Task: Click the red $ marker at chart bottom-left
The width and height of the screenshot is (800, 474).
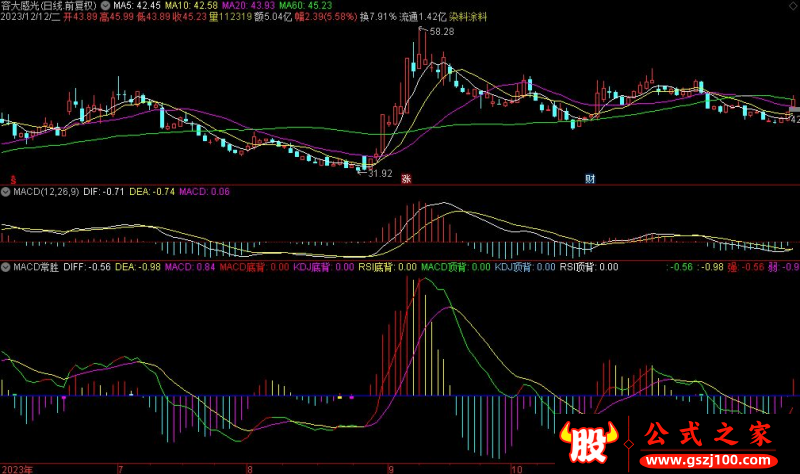Action: click(13, 180)
